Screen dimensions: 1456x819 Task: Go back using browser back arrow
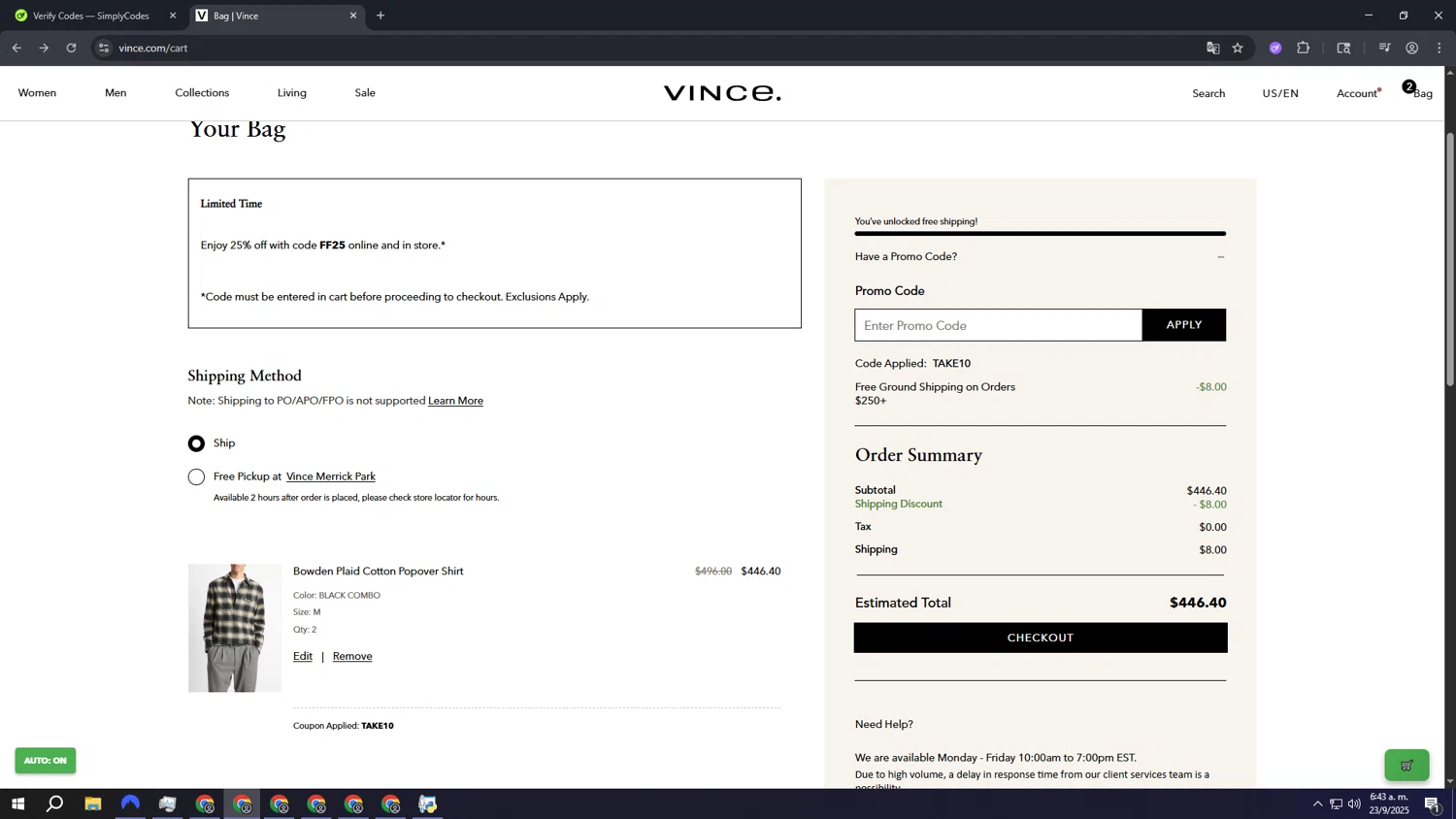[x=17, y=48]
